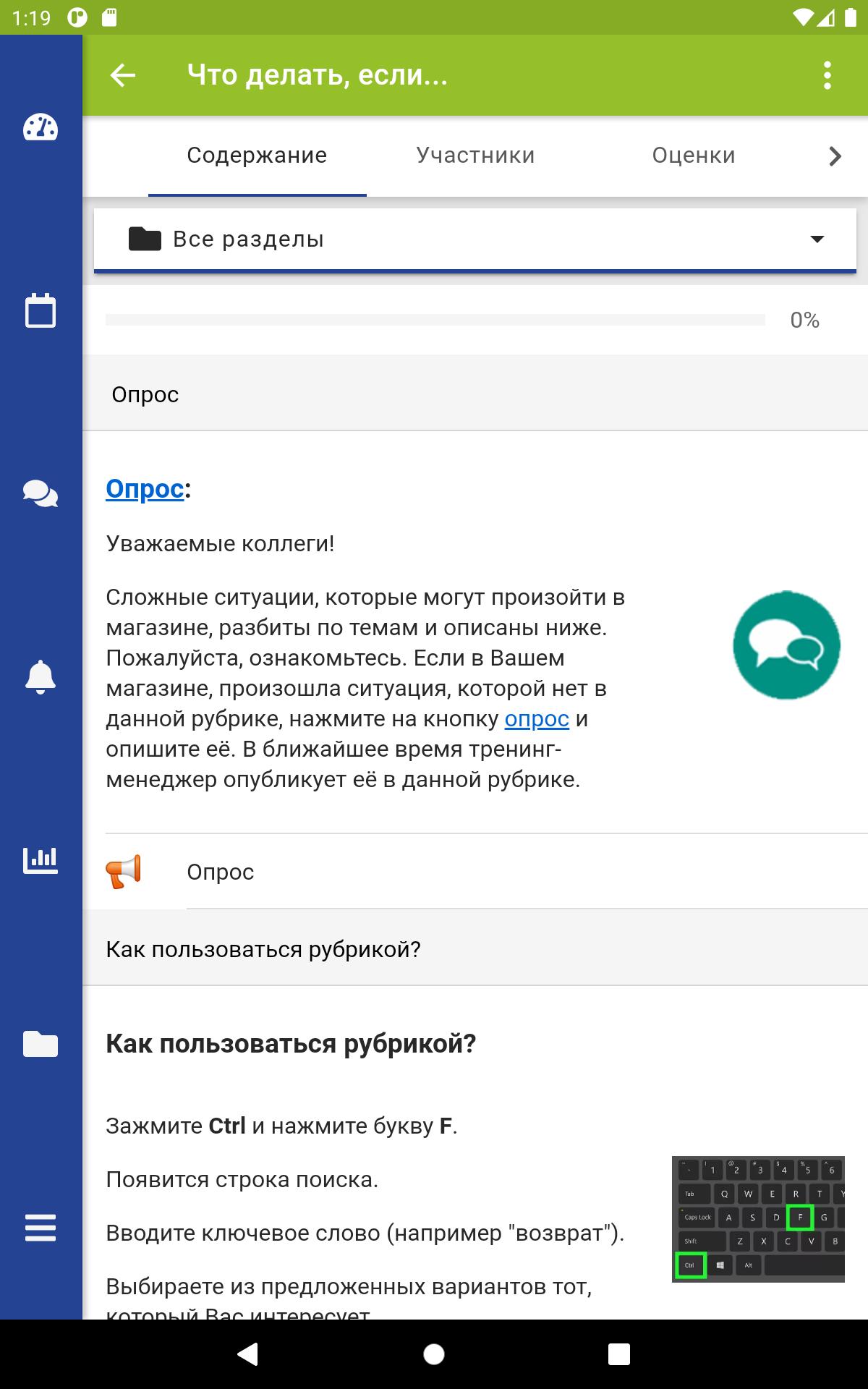Tap the tabs scroll-right chevron
Screen dimensions: 868x1389
click(835, 156)
